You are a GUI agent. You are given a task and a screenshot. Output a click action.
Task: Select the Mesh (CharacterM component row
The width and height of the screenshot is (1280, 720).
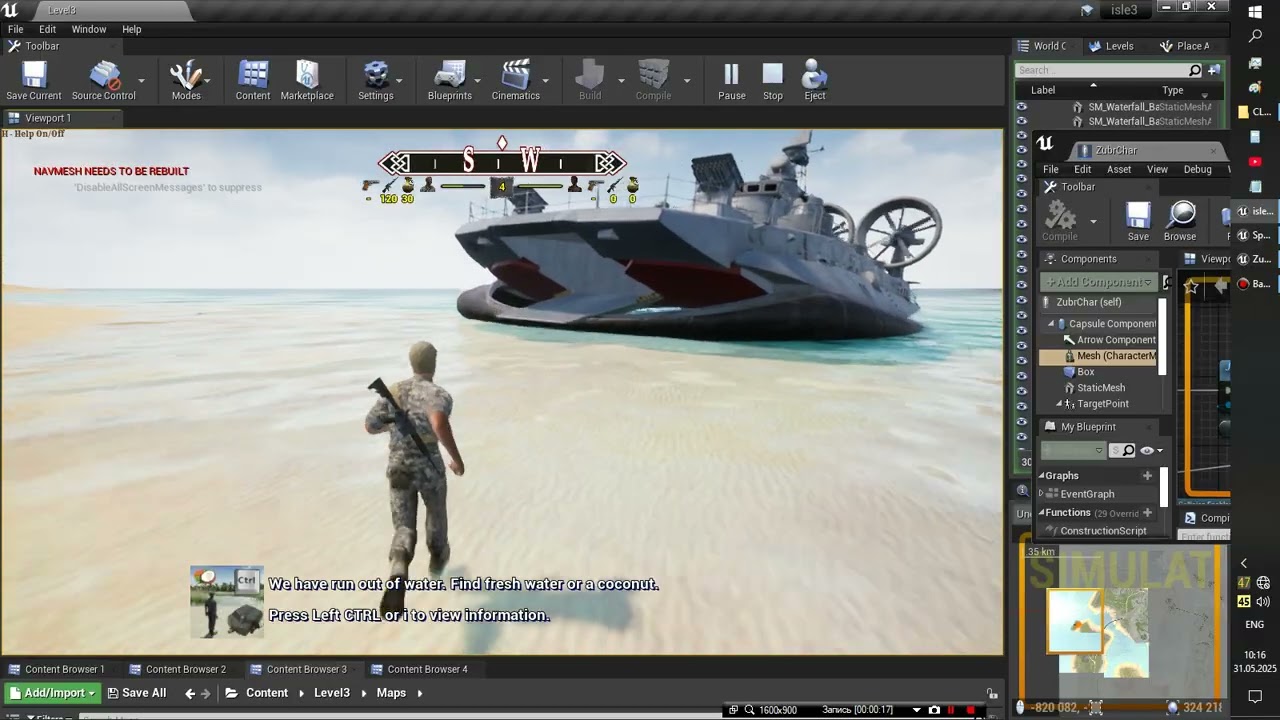click(x=1098, y=356)
